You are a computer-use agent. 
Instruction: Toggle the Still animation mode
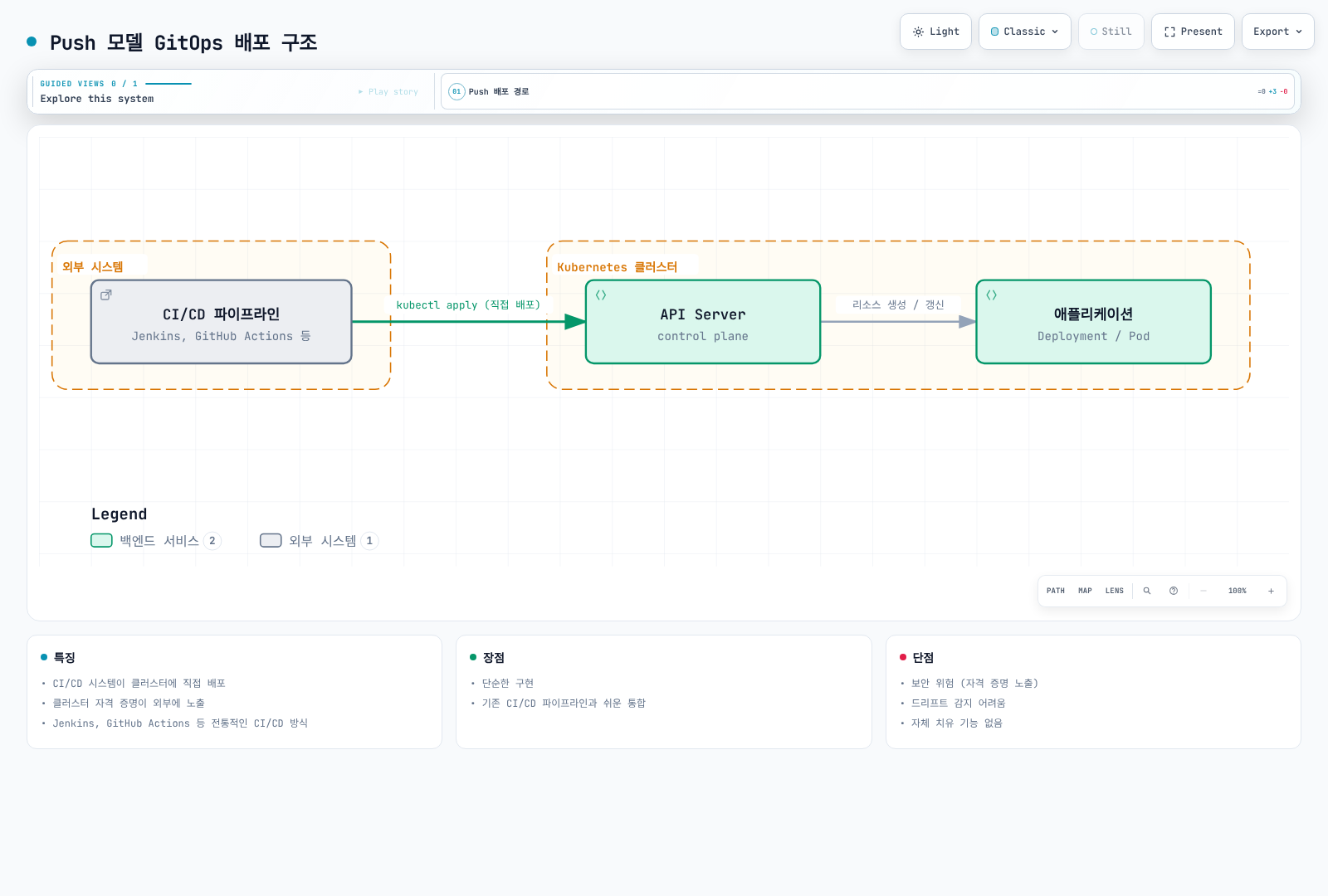(x=1111, y=32)
